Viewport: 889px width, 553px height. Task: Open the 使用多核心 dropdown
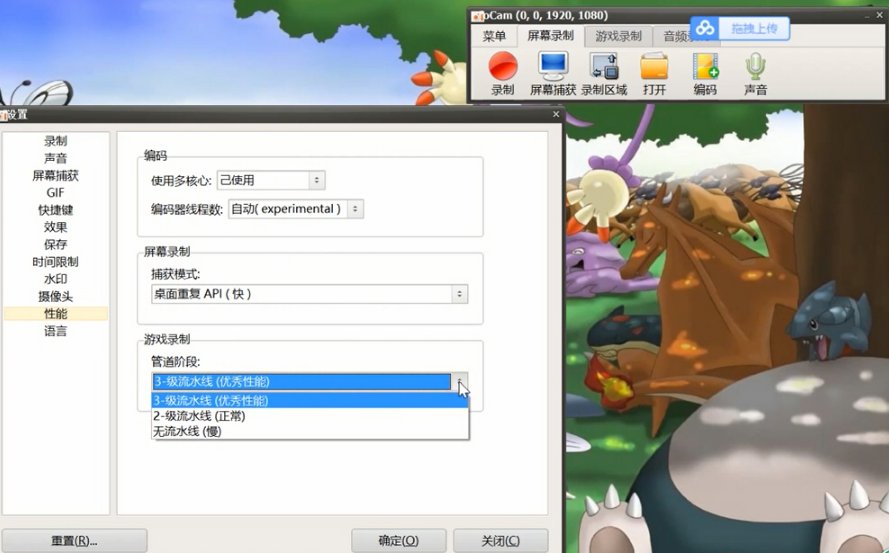(x=271, y=180)
